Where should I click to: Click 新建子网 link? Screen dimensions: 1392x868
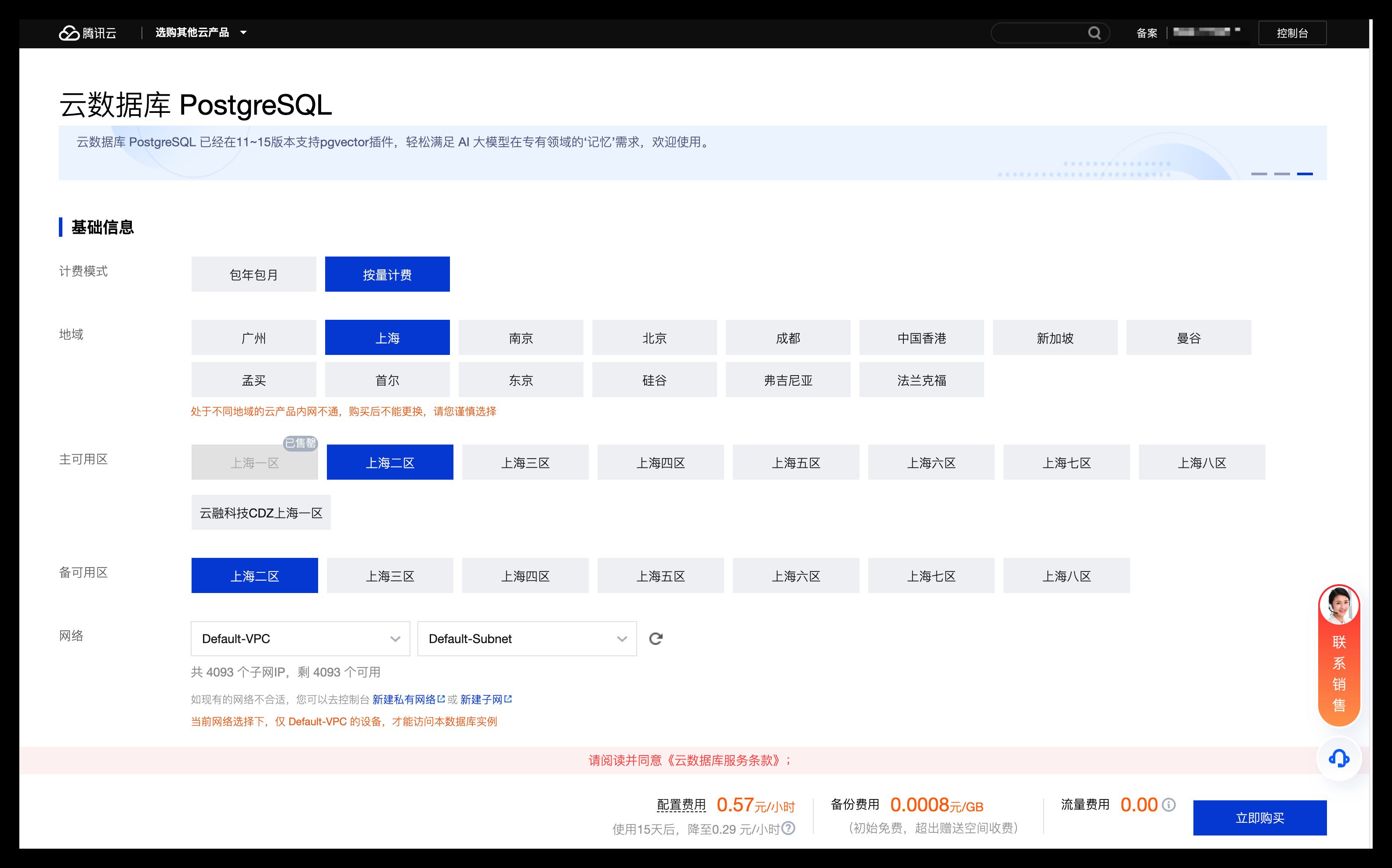tap(481, 698)
